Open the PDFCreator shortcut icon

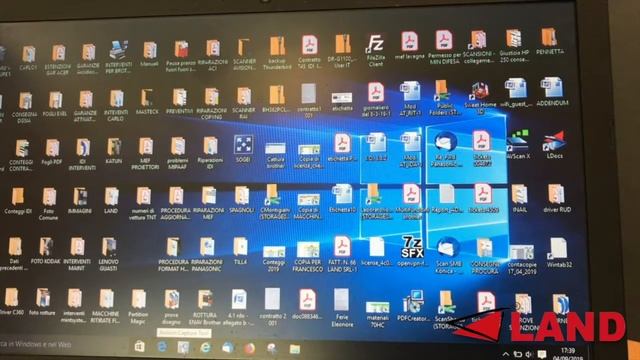coord(413,302)
